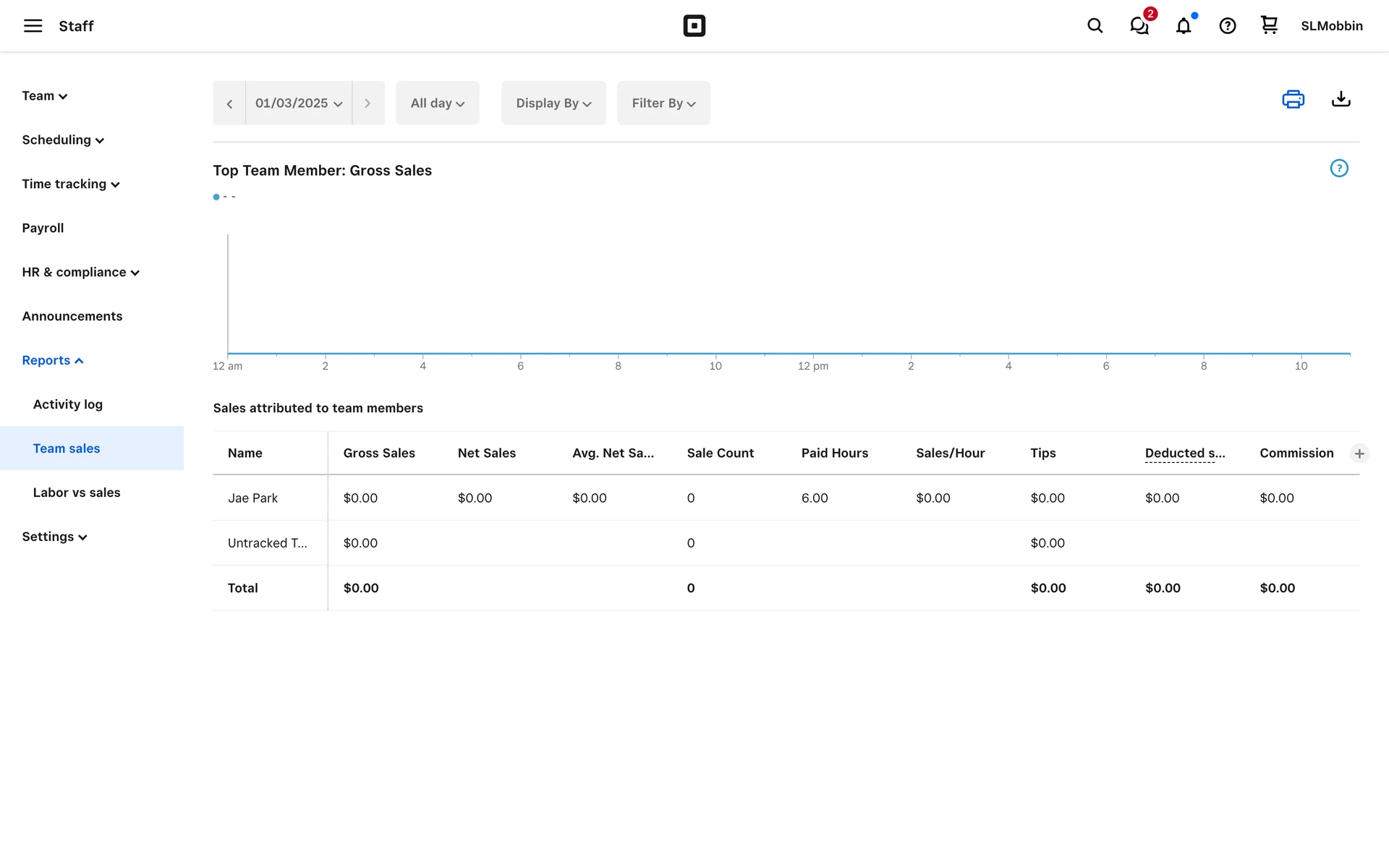Open Labor vs sales report
Viewport: 1389px width, 868px height.
(x=77, y=493)
